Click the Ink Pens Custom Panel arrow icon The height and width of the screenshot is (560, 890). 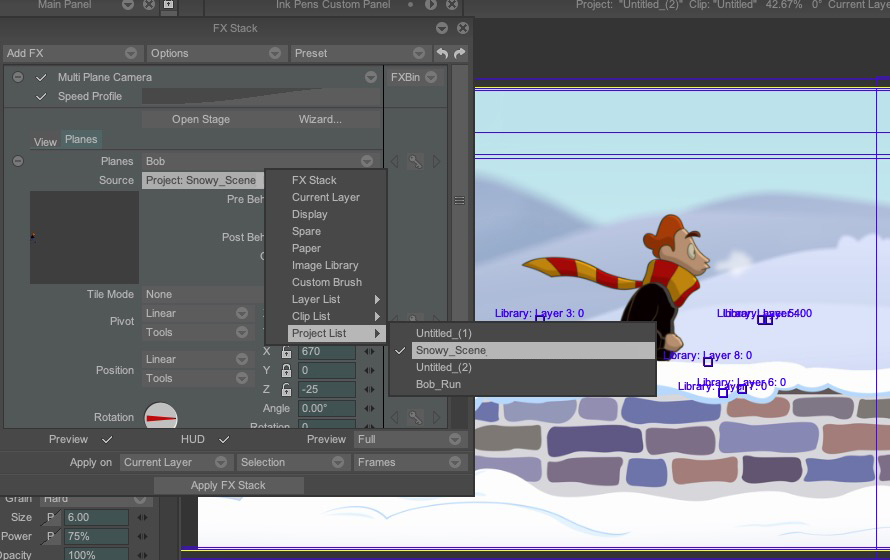[x=431, y=5]
